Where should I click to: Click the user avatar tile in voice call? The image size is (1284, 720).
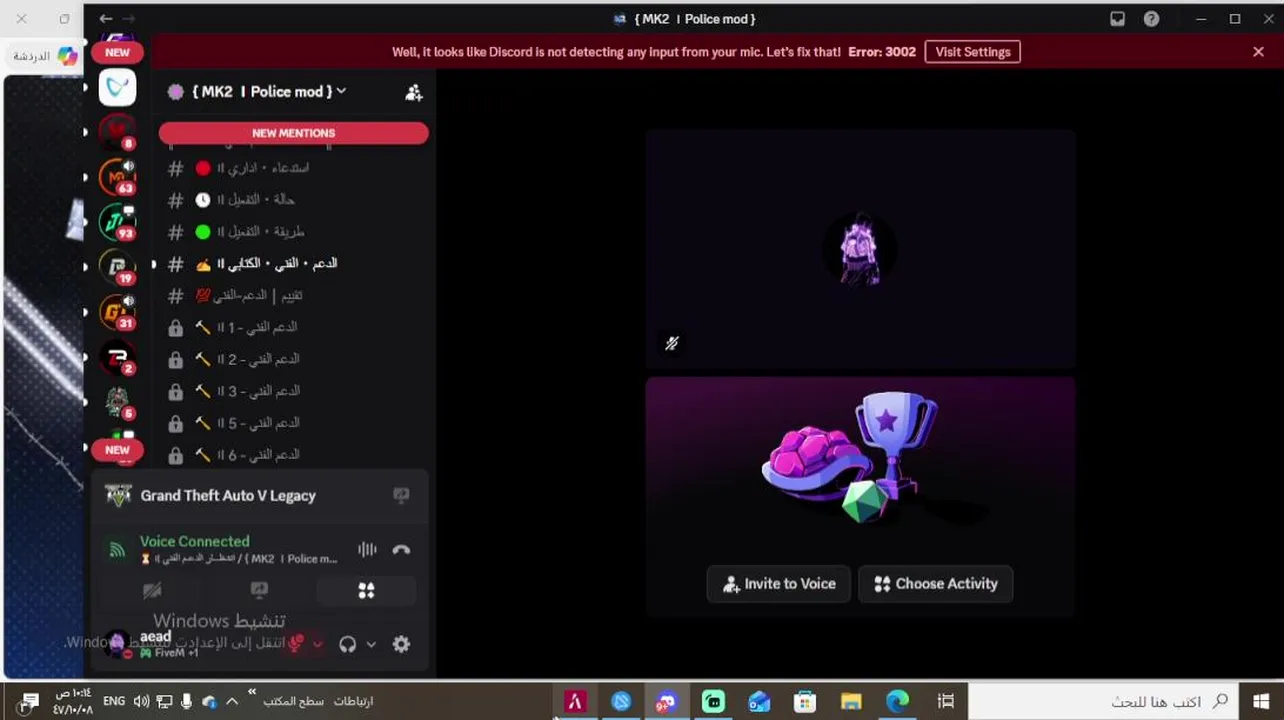[860, 249]
